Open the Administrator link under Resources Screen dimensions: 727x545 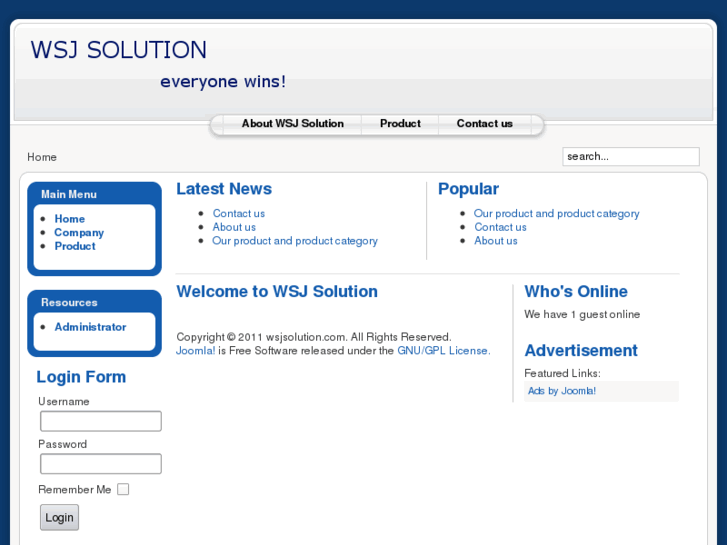coord(90,327)
